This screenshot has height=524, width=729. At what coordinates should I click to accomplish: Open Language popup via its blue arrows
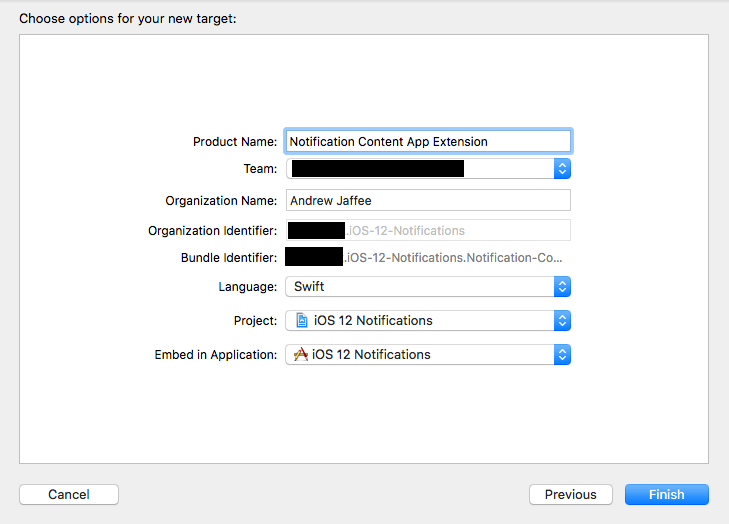coord(562,287)
